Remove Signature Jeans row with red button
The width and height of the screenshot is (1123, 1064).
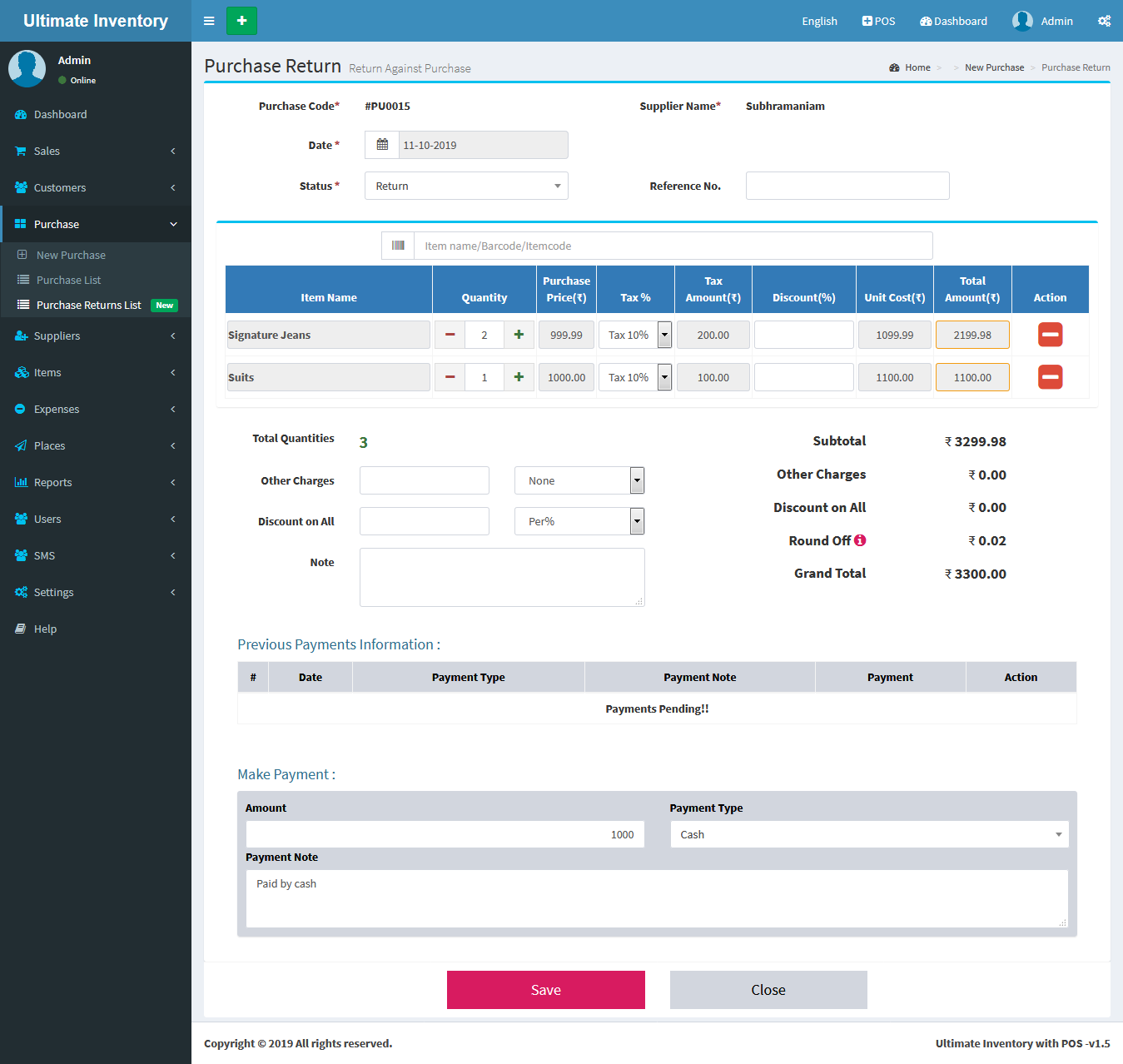pos(1050,335)
